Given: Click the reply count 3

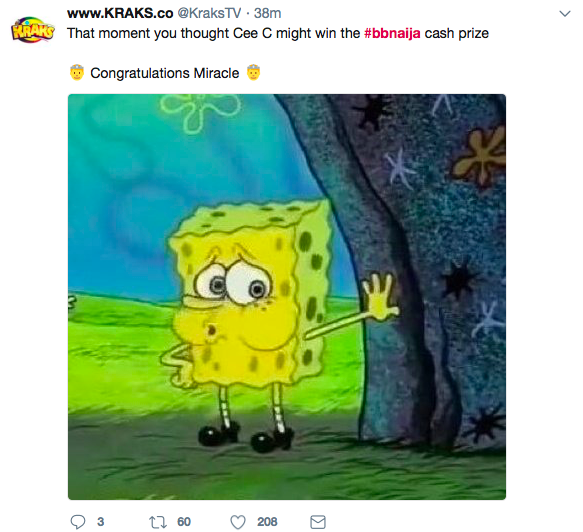Looking at the screenshot, I should [101, 522].
